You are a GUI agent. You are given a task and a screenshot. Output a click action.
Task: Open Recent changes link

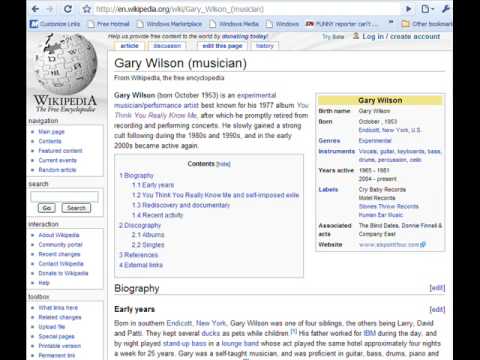(59, 254)
